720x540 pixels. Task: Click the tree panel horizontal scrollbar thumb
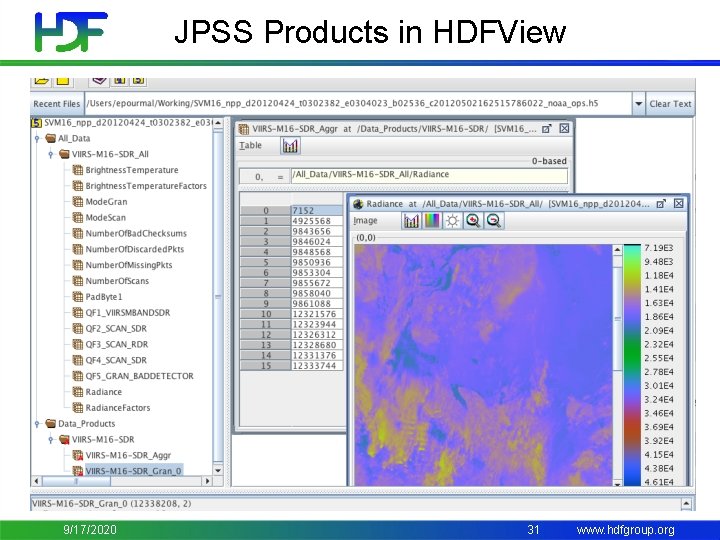76,481
